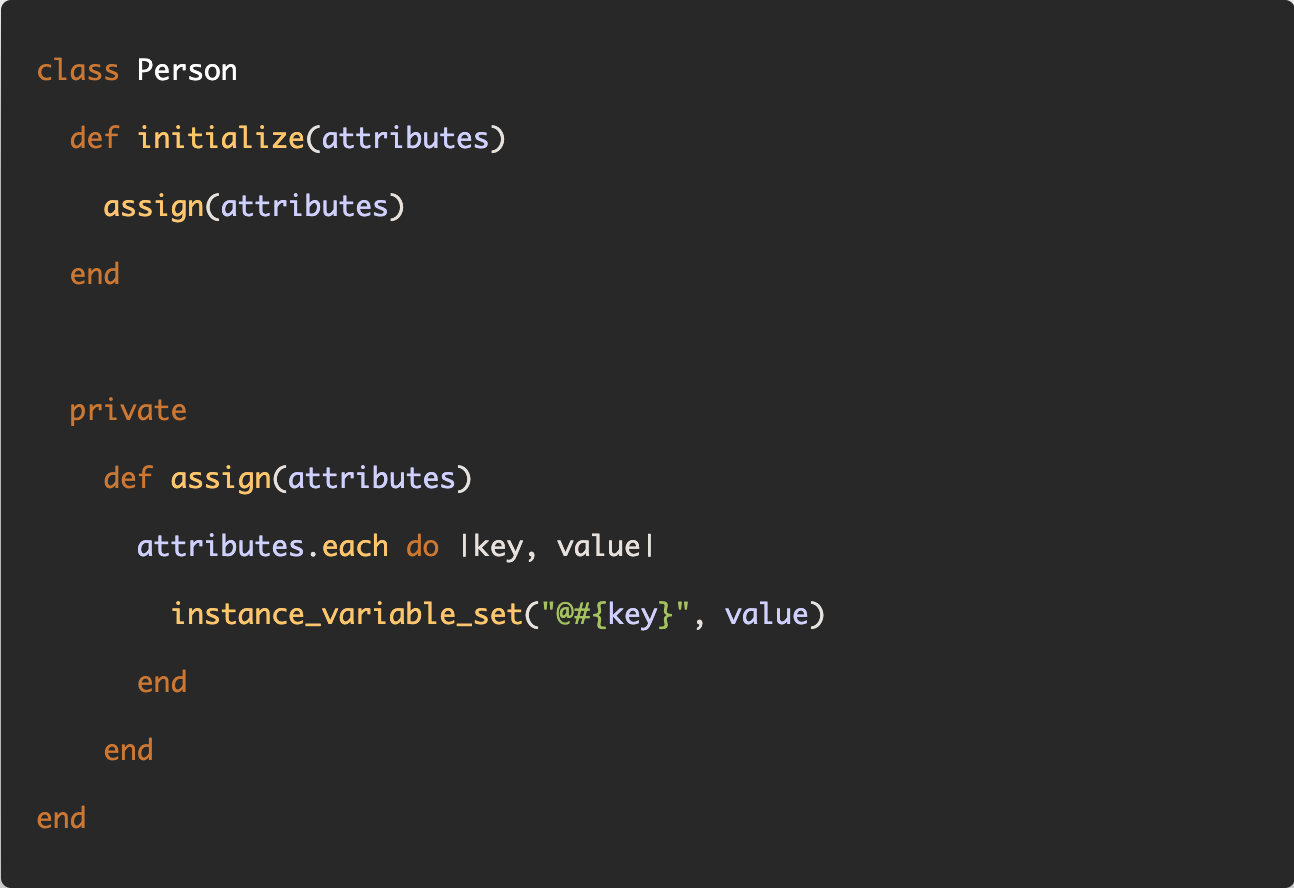Click attributes parameter in the assign definition
Image resolution: width=1294 pixels, height=888 pixels.
[x=371, y=478]
